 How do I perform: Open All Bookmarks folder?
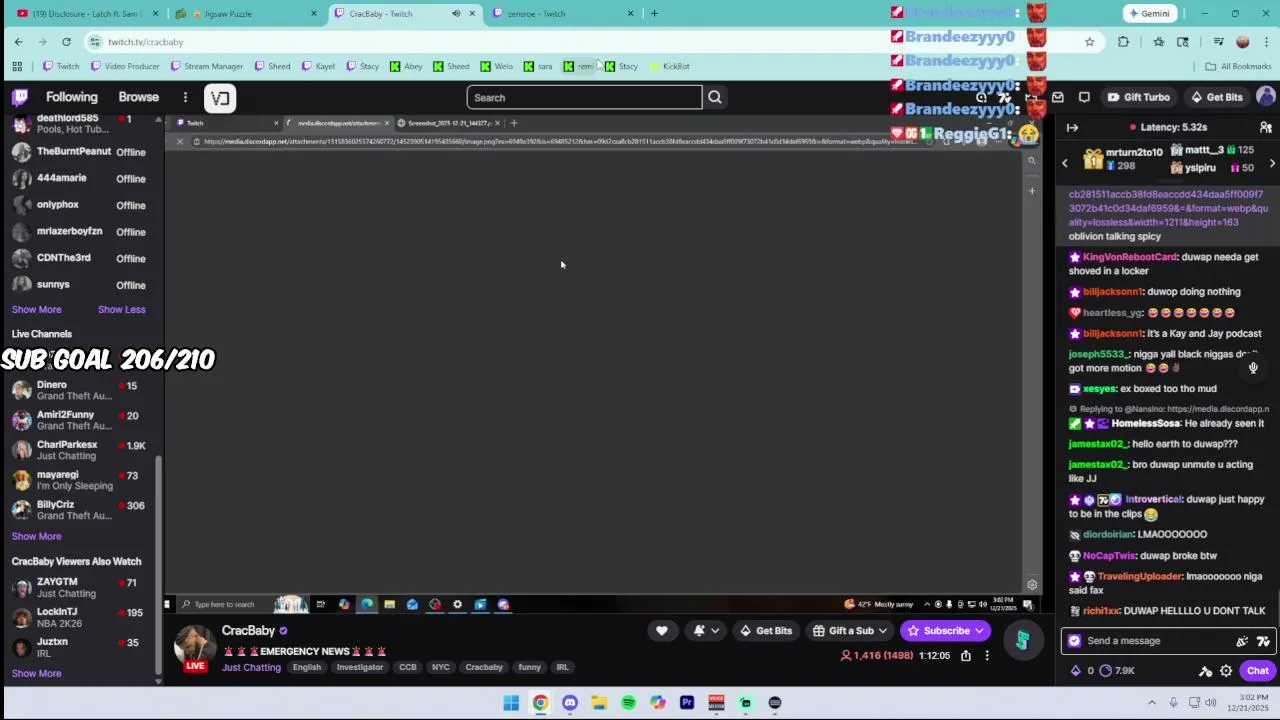click(x=1238, y=66)
